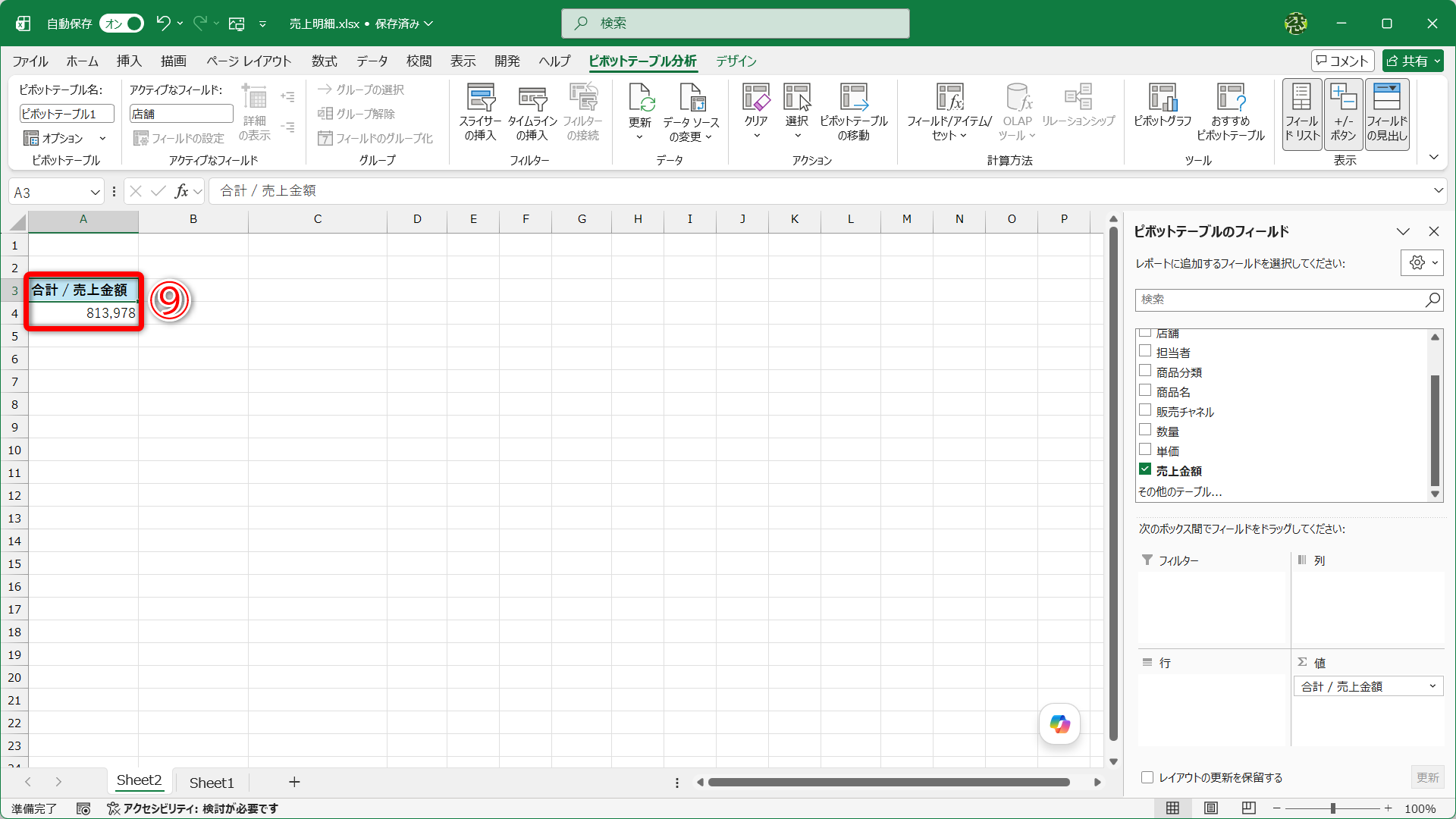Open その他のテーブル... link
The height and width of the screenshot is (819, 1456).
[x=1180, y=491]
